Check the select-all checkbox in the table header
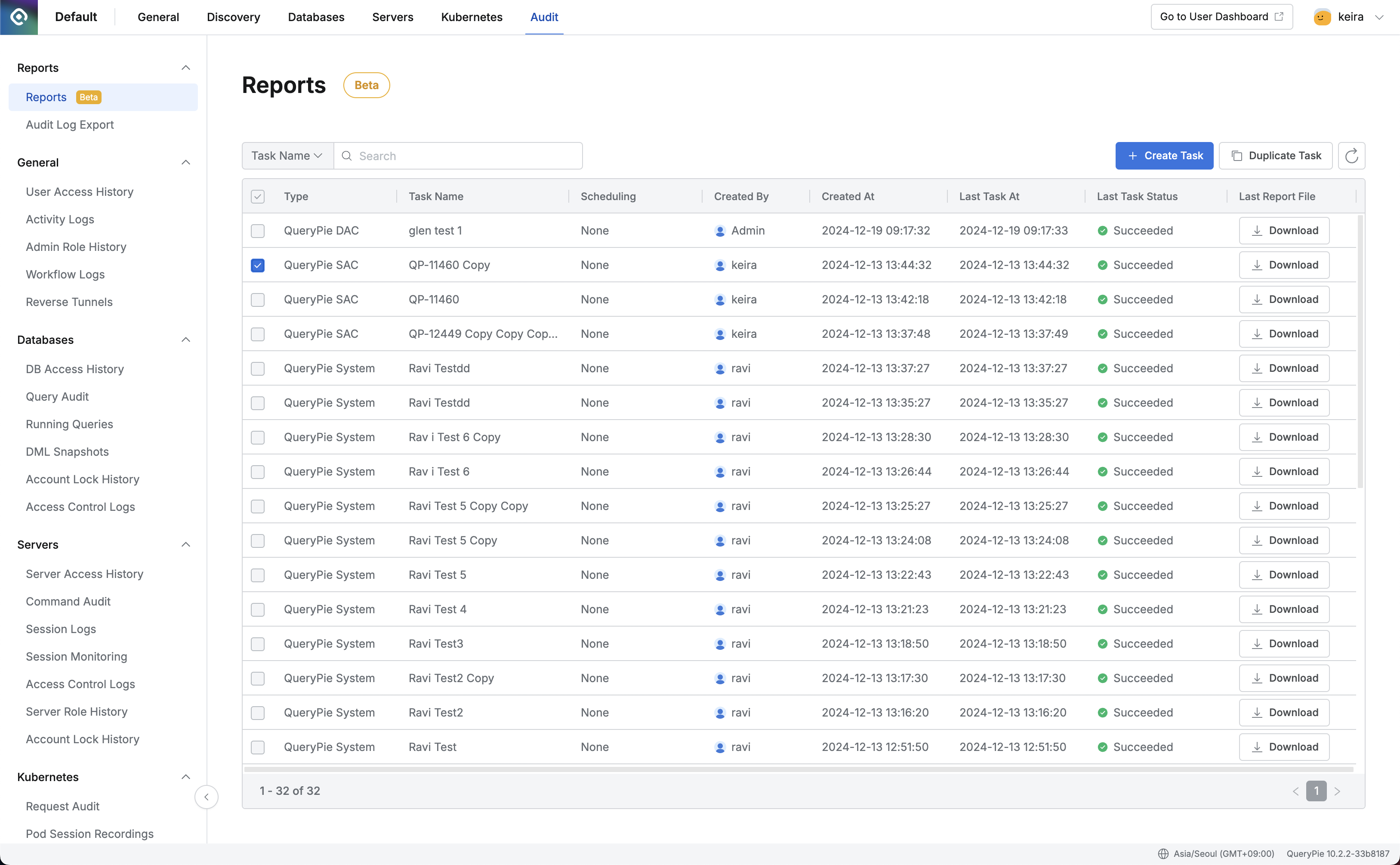Image resolution: width=1400 pixels, height=865 pixels. (258, 196)
